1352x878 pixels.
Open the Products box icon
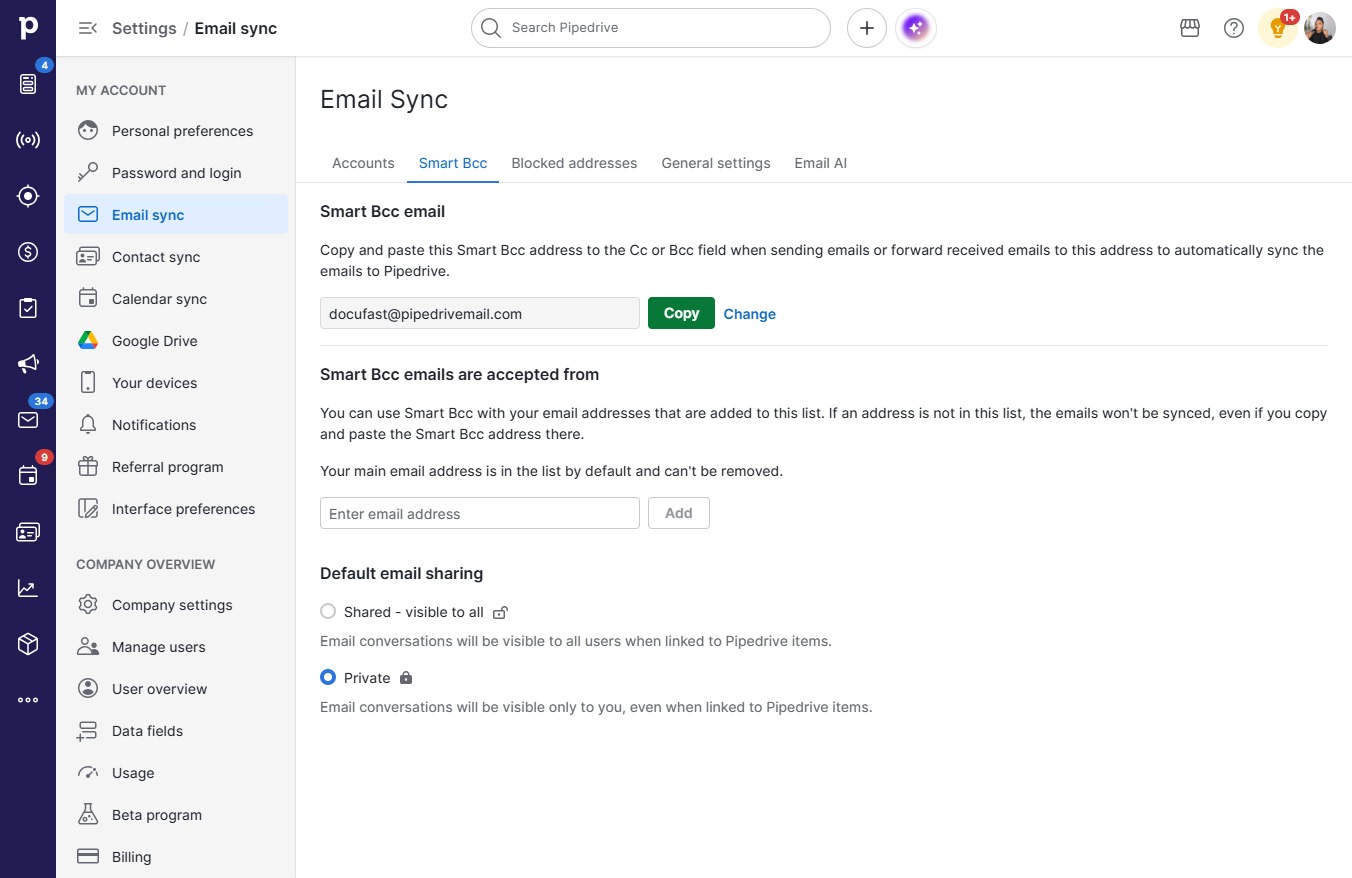click(28, 644)
